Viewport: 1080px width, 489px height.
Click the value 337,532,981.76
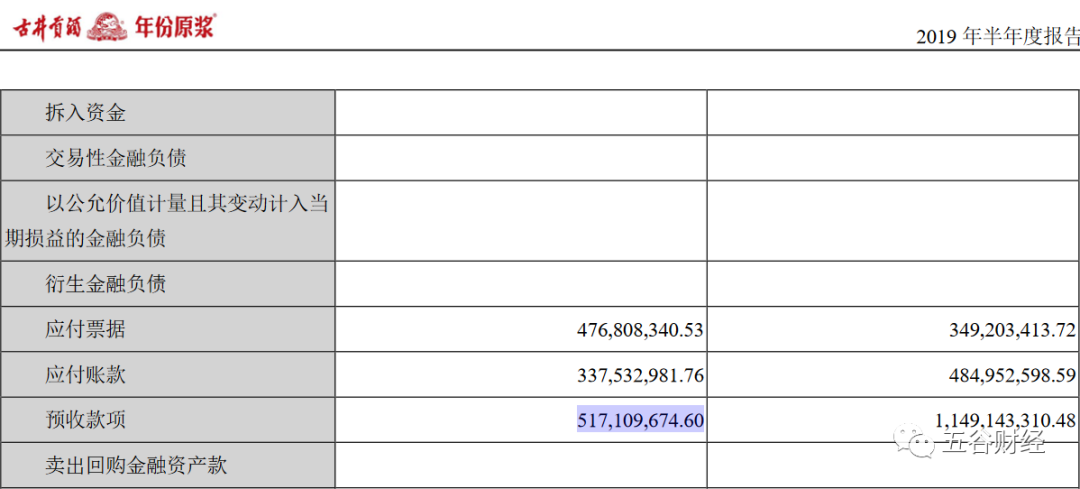coord(641,375)
